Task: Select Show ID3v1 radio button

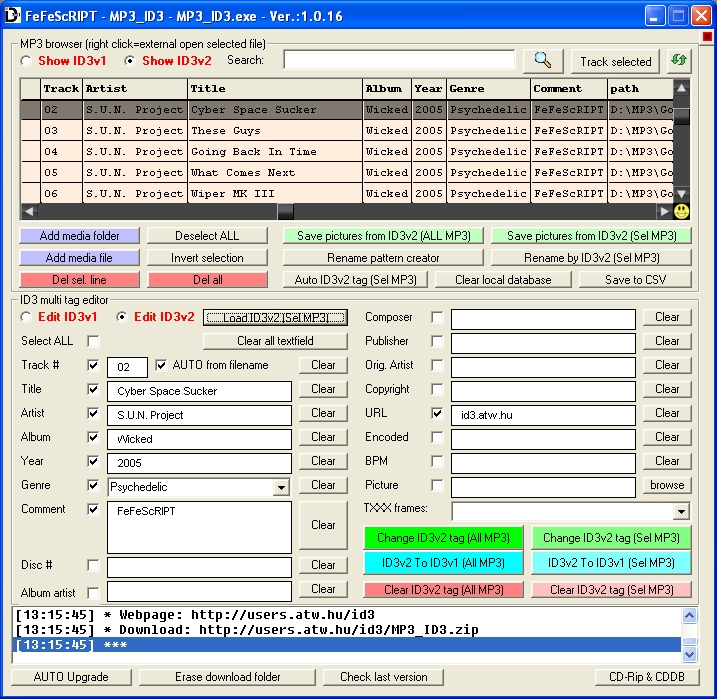Action: tap(26, 61)
